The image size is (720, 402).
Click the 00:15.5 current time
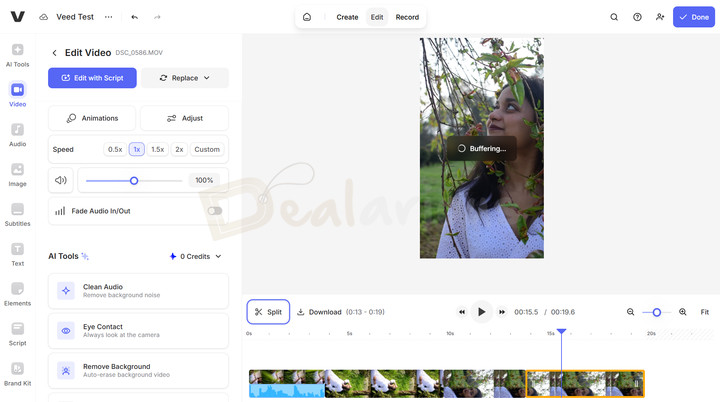(x=526, y=312)
